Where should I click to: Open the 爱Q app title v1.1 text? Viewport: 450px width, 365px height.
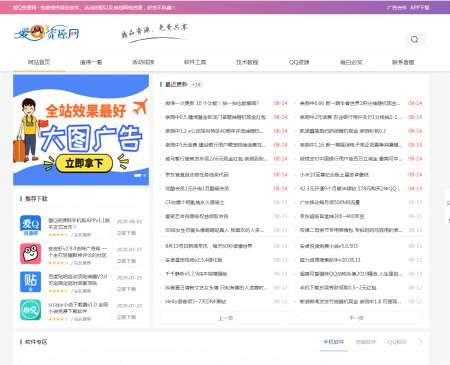79,223
